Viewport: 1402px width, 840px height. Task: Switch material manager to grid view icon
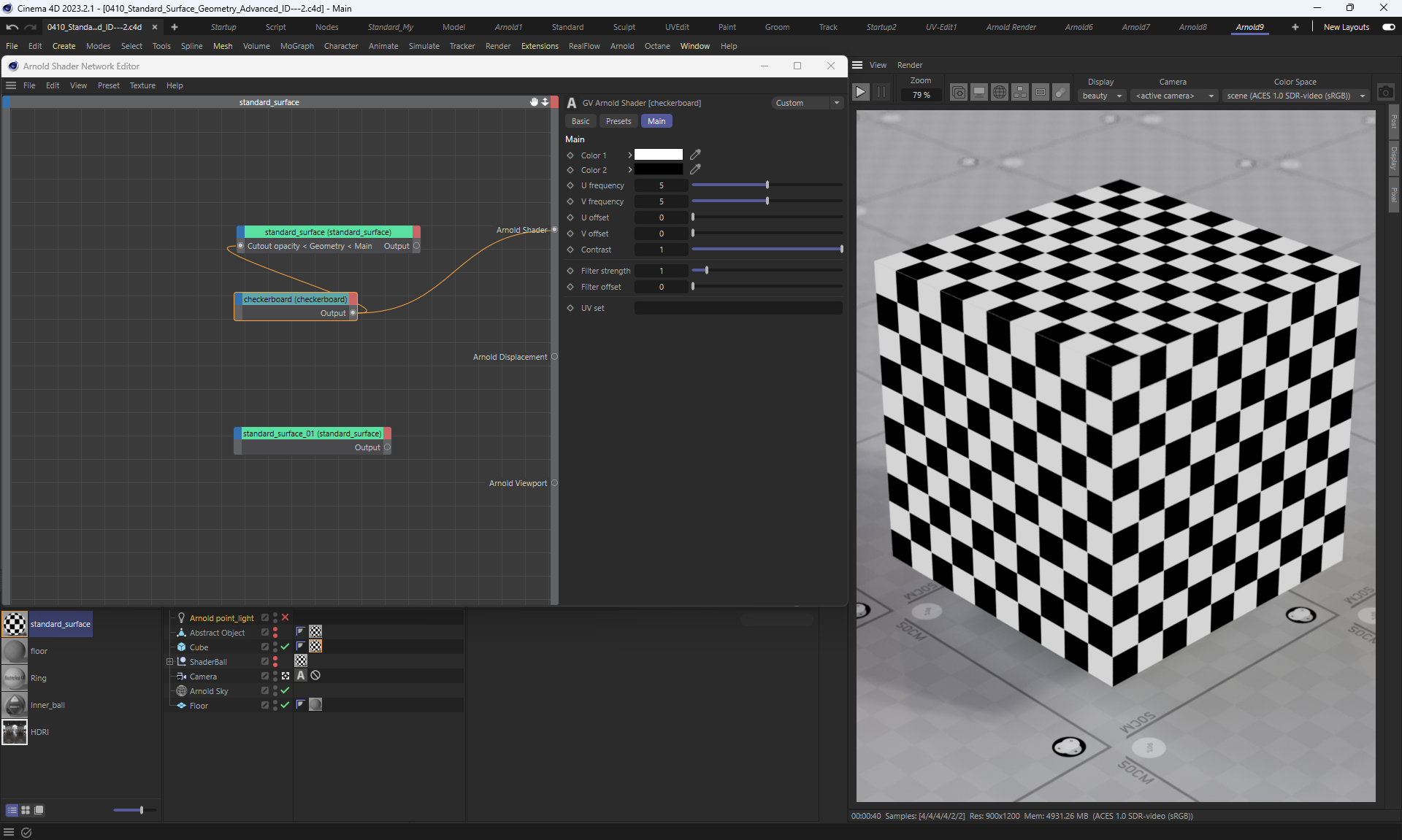coord(26,810)
